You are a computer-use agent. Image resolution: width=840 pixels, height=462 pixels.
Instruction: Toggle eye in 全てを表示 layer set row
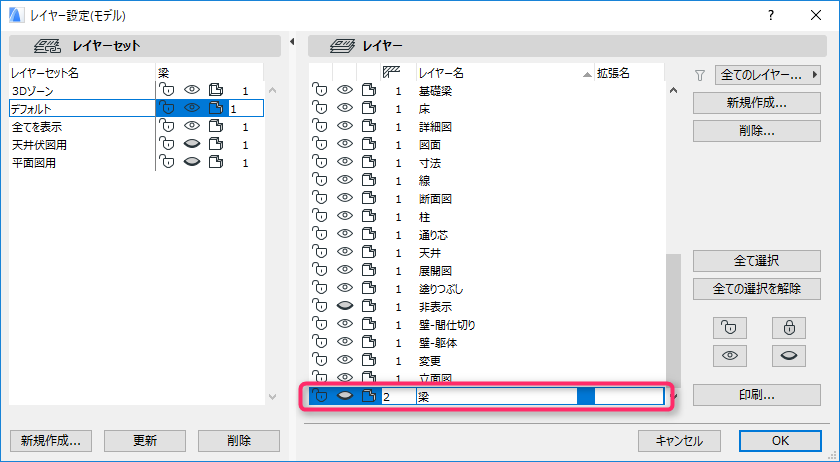pos(192,126)
